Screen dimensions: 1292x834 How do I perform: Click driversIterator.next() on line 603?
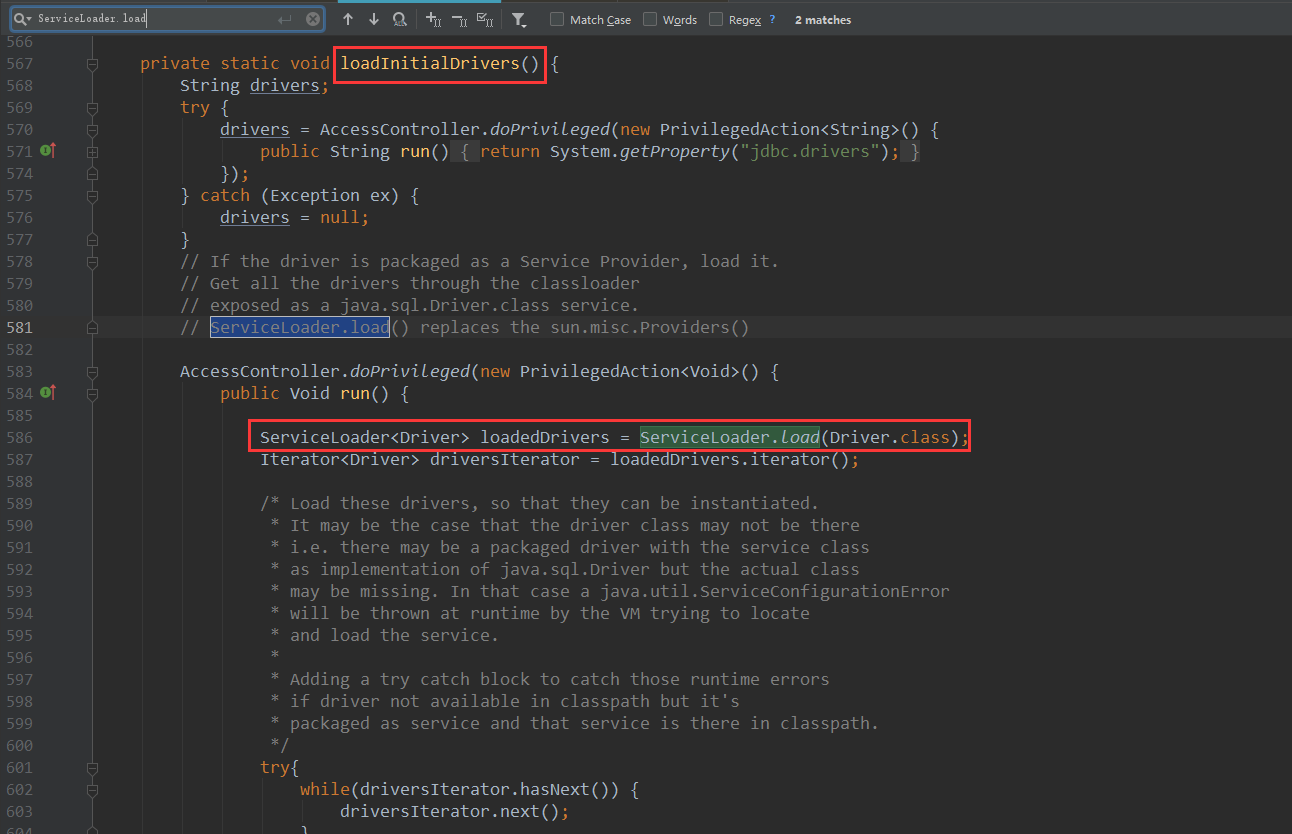(450, 811)
